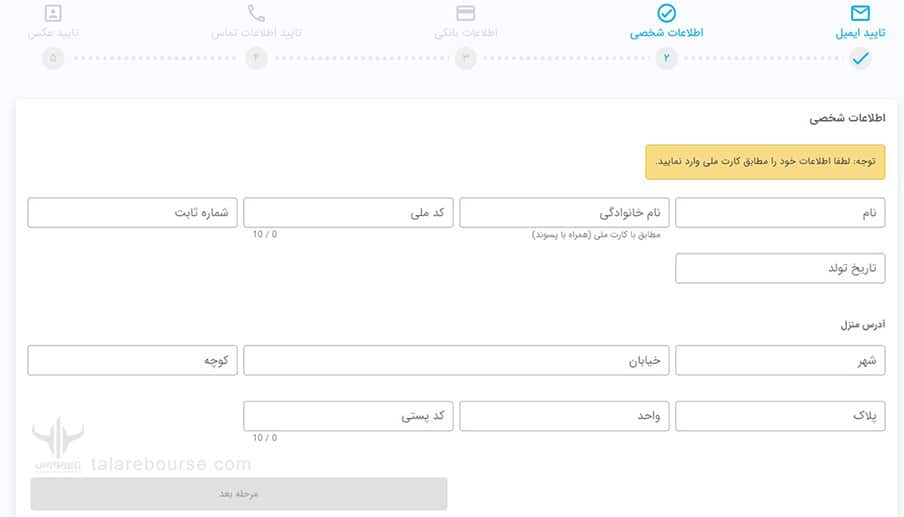904x517 pixels.
Task: Click the نام (first name) input field
Action: click(780, 213)
